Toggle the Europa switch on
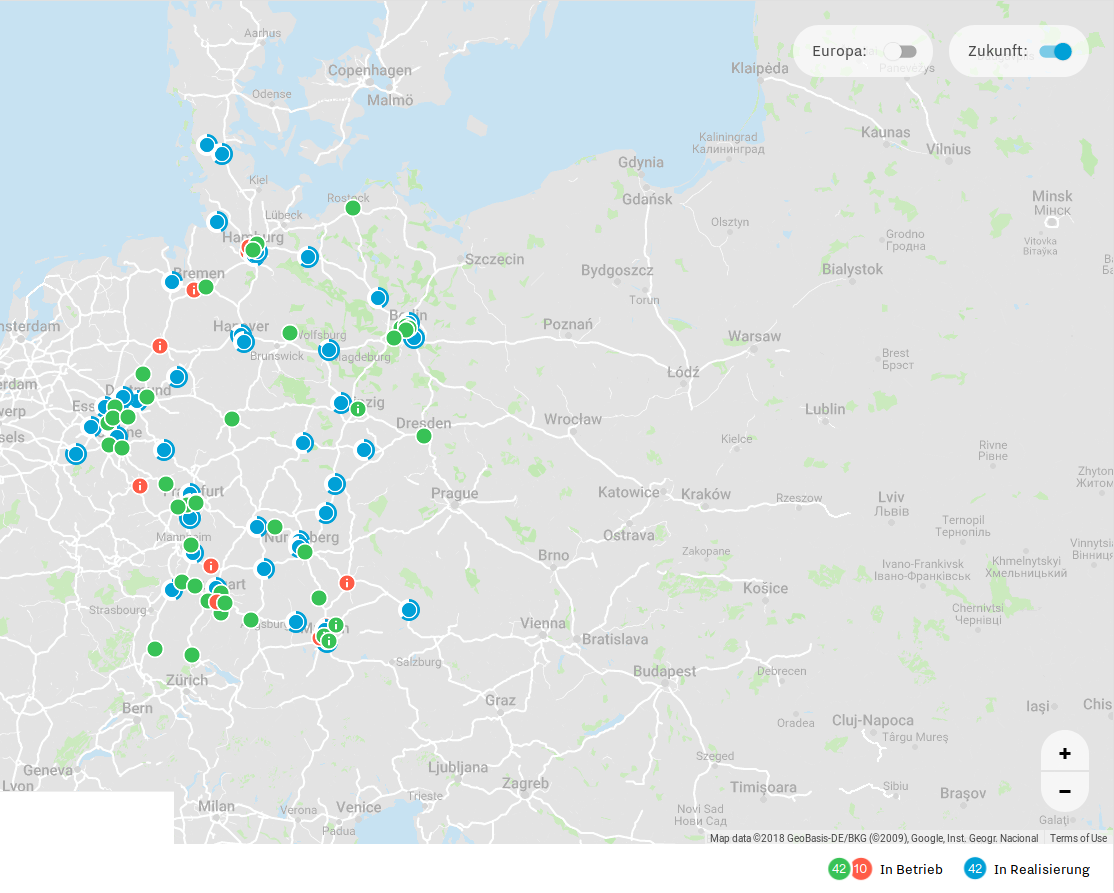Screen dimensions: 1114x893 click(900, 51)
